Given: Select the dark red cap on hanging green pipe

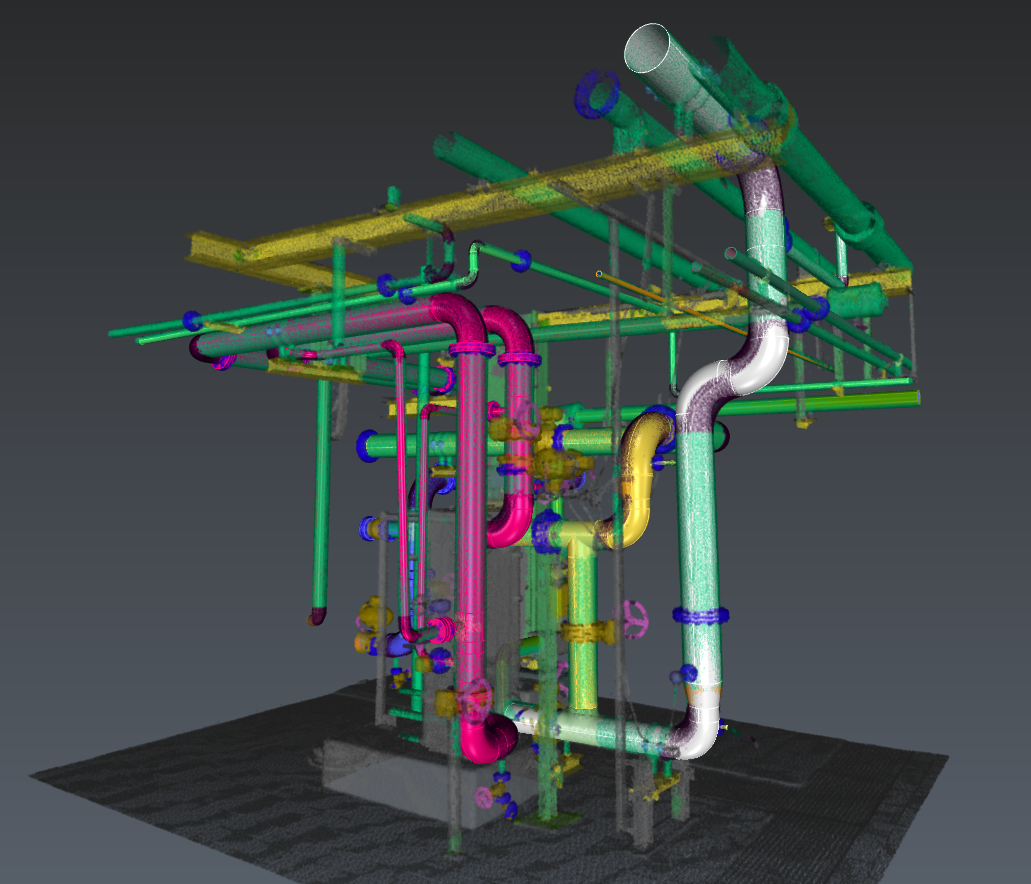Looking at the screenshot, I should [x=316, y=618].
